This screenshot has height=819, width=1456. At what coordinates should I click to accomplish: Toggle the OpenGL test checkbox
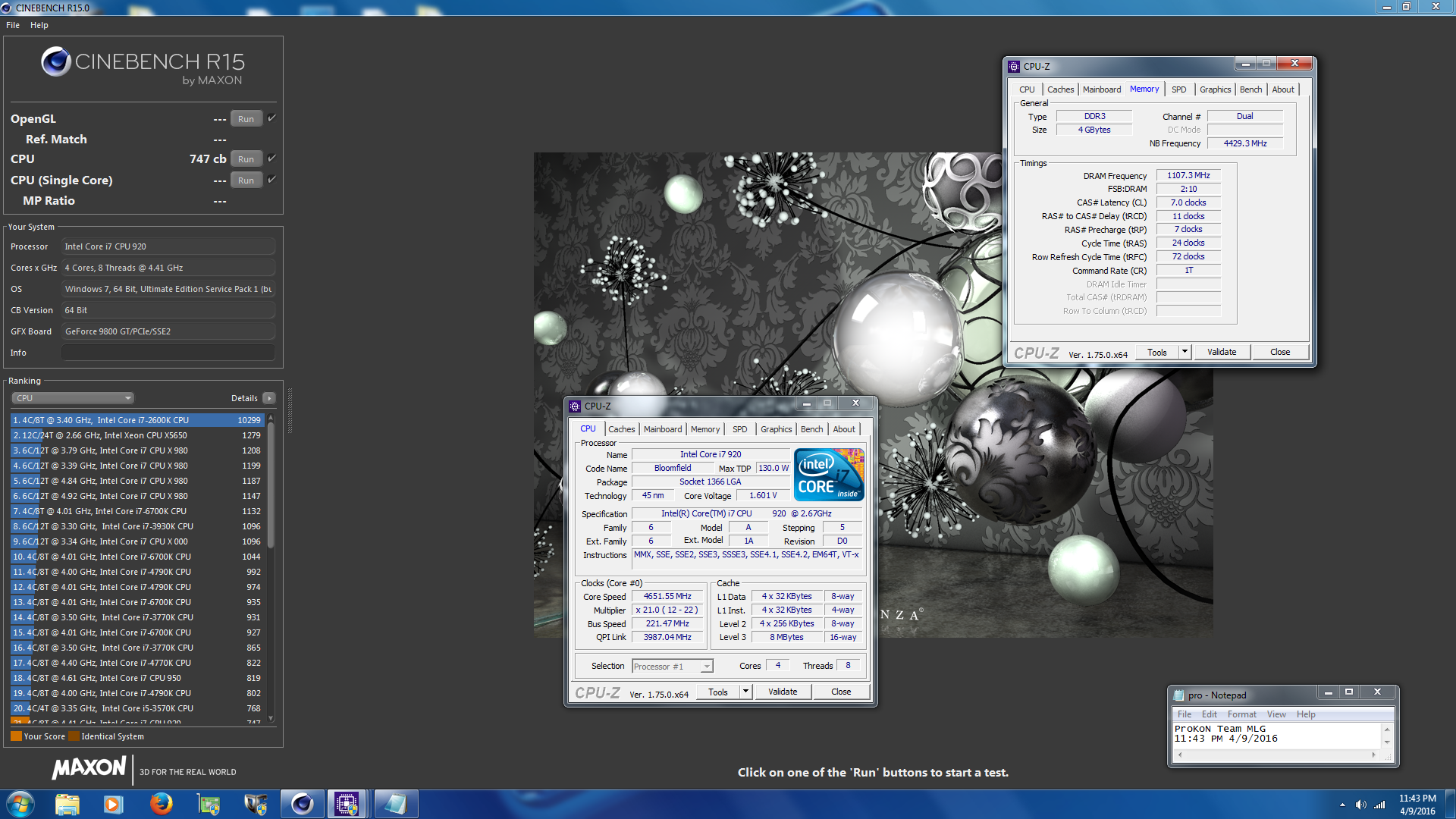(271, 118)
